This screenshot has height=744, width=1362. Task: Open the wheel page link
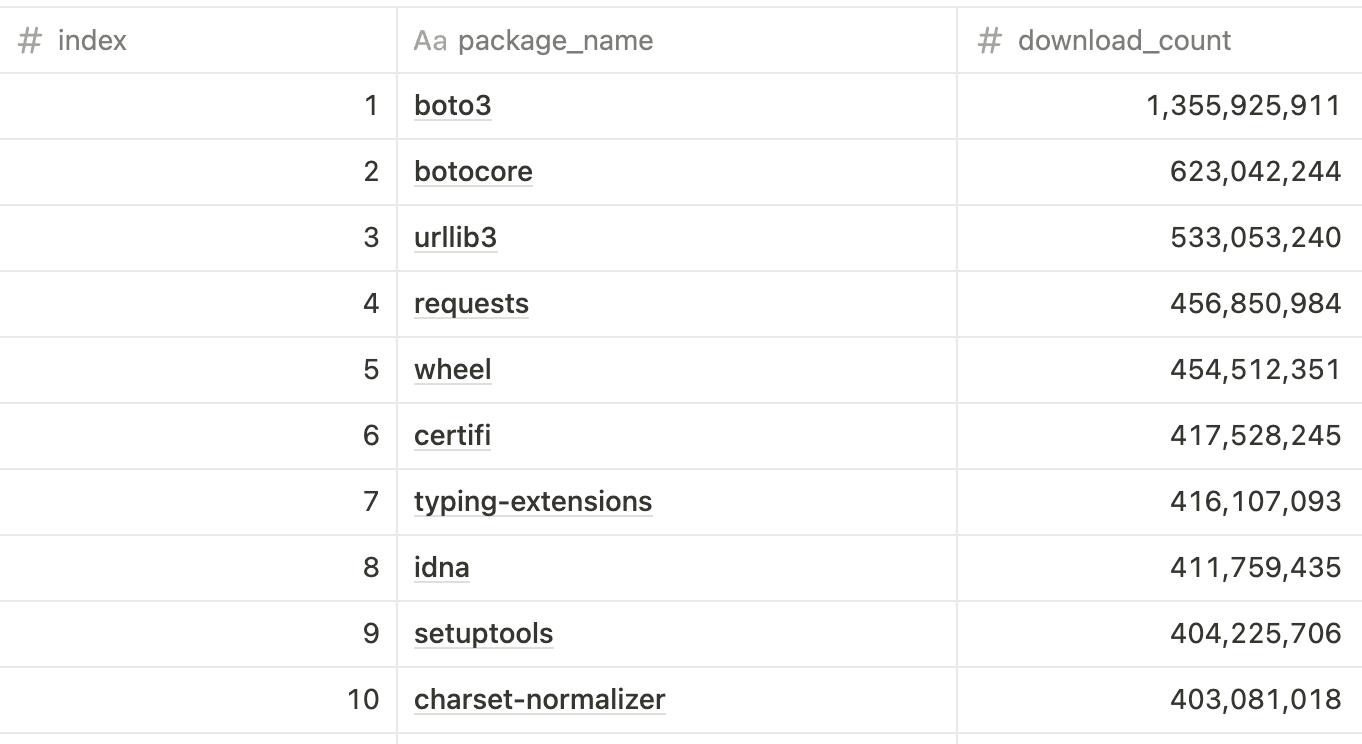[452, 369]
